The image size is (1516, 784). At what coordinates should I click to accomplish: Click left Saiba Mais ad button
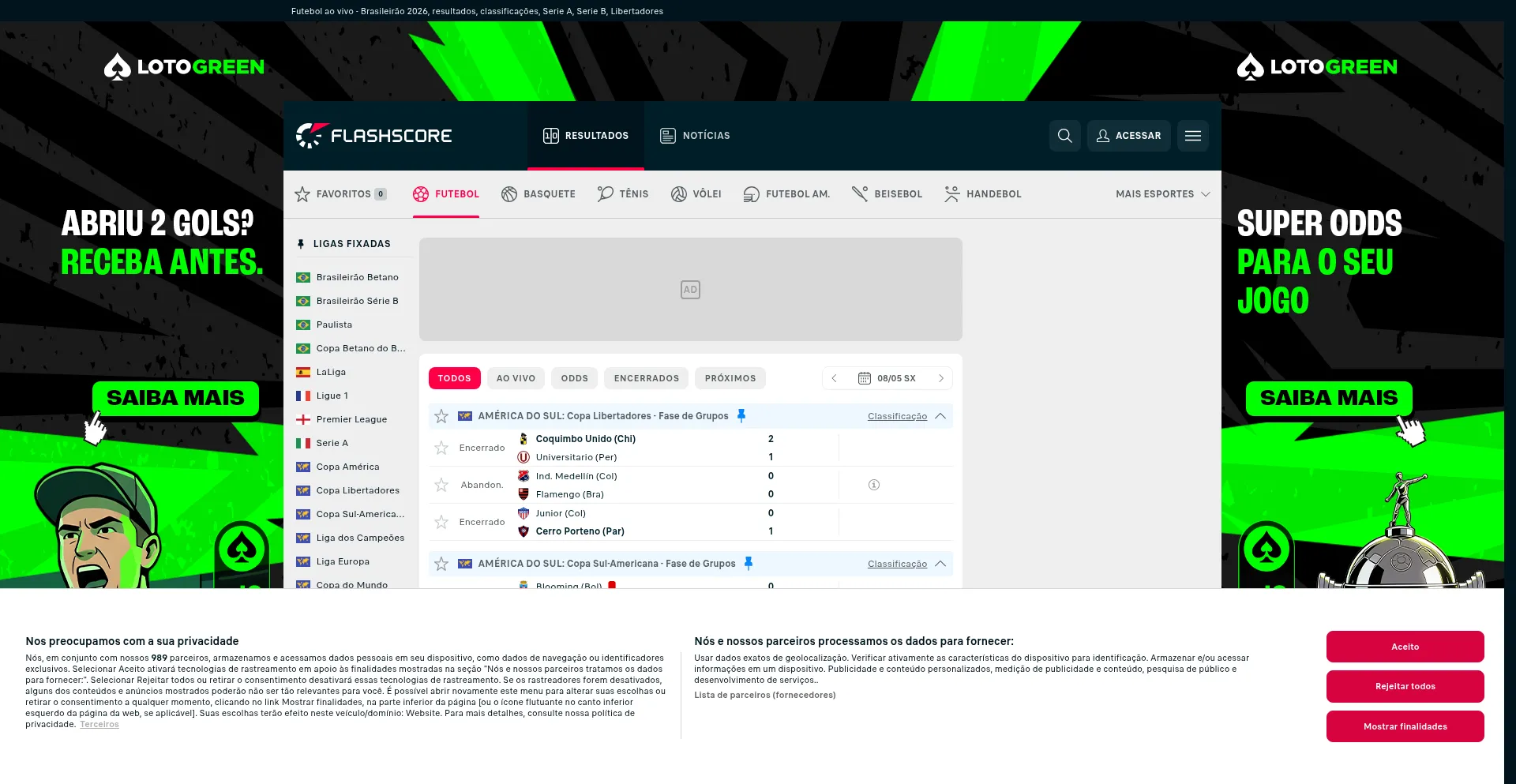point(175,398)
